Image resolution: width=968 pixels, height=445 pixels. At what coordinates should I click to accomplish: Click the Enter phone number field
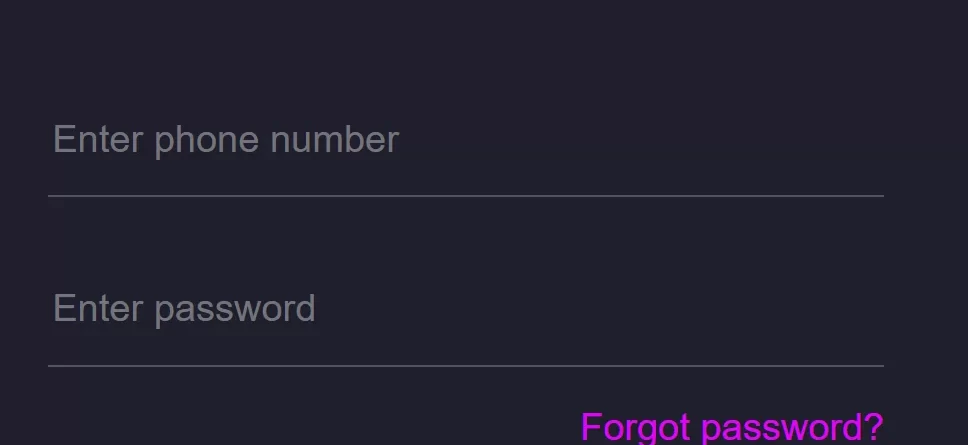tap(465, 141)
